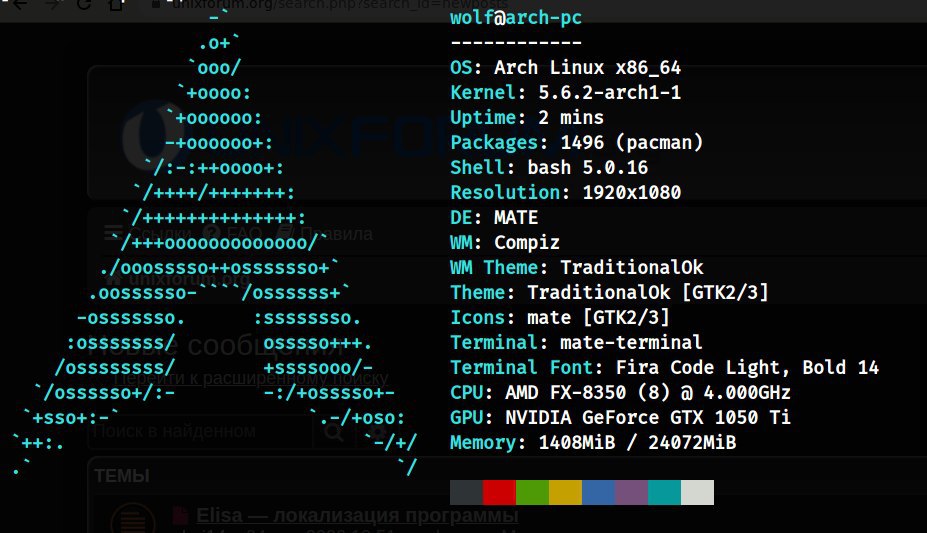Click the cyan color block in the palette

point(665,492)
